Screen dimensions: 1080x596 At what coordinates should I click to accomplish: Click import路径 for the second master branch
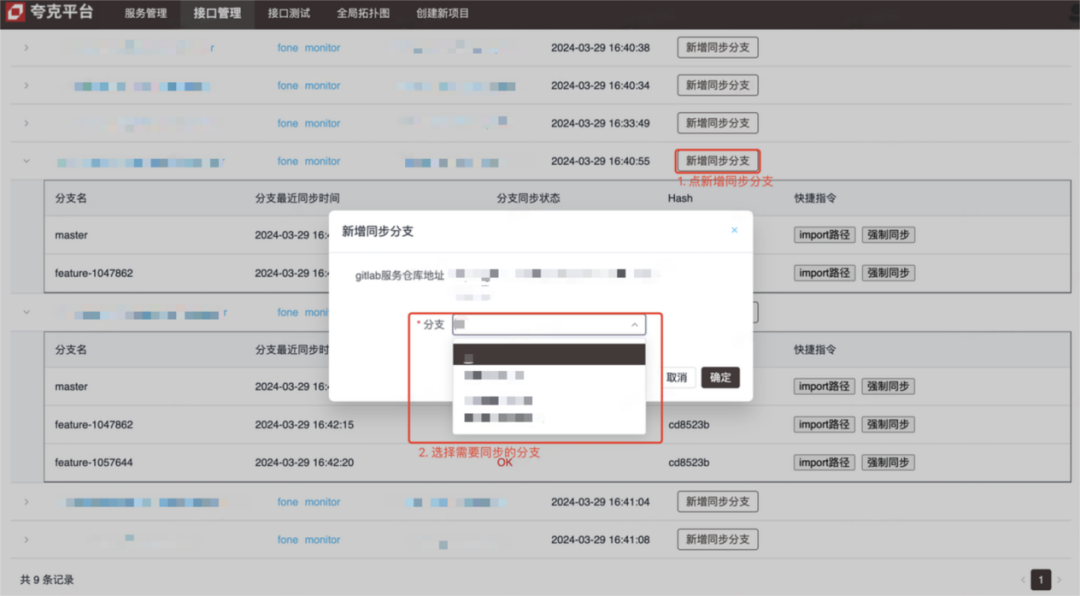824,387
